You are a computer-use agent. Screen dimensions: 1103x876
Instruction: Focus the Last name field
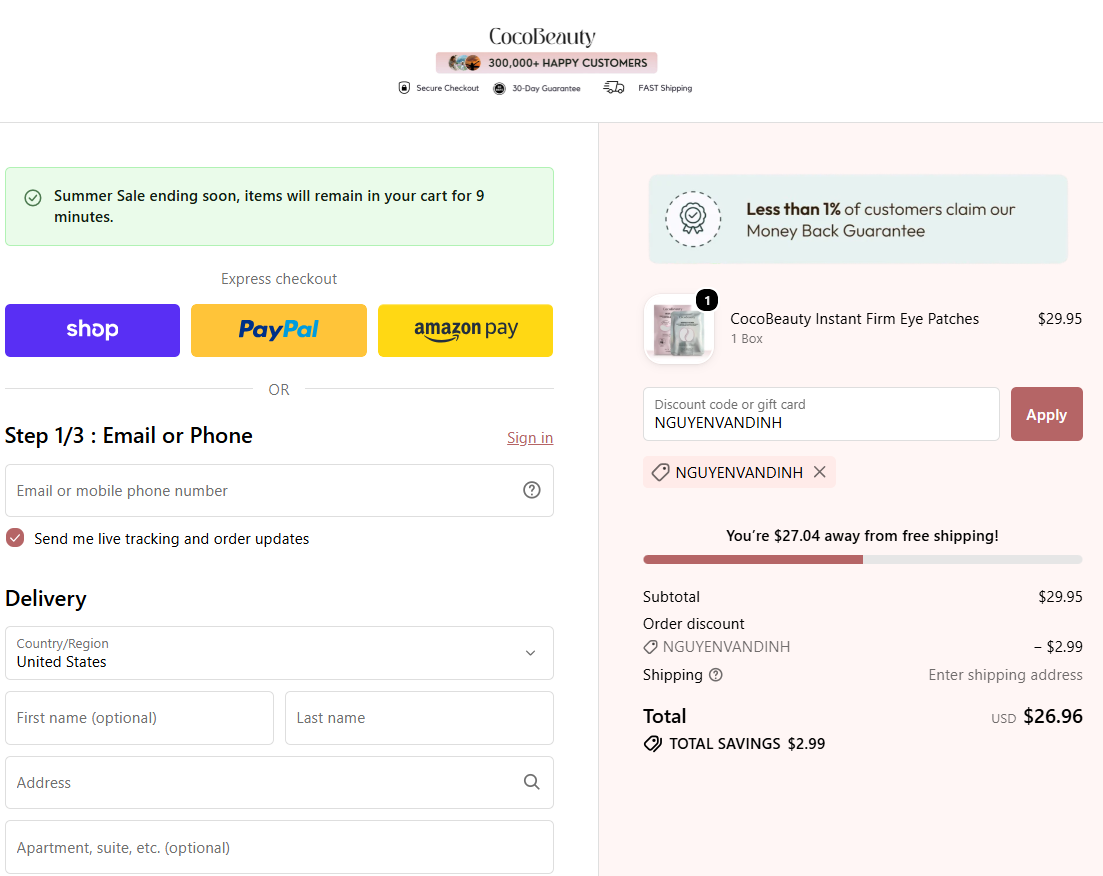(x=419, y=718)
